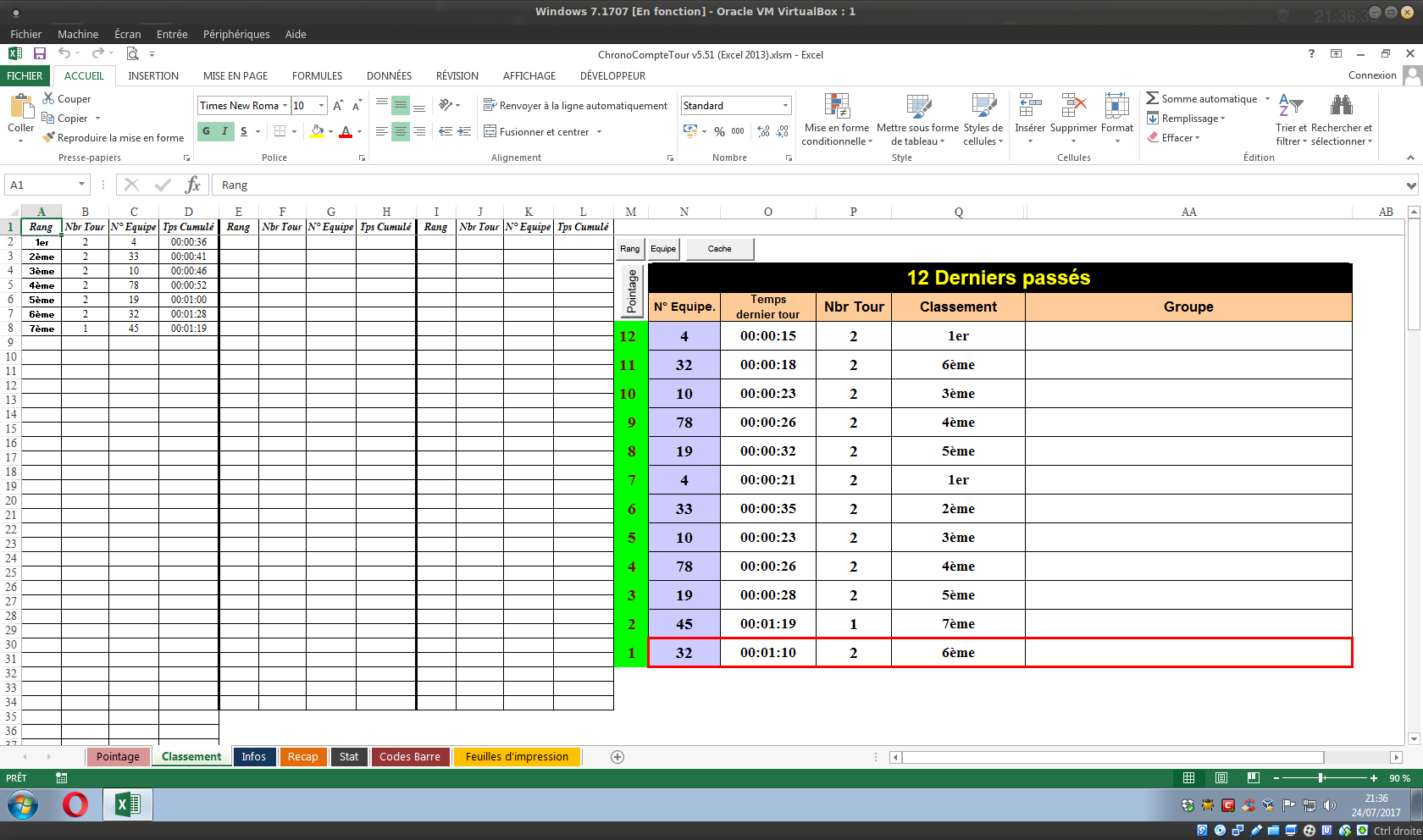Viewport: 1423px width, 840px height.
Task: Click the Coller (paste) icon
Action: click(20, 107)
